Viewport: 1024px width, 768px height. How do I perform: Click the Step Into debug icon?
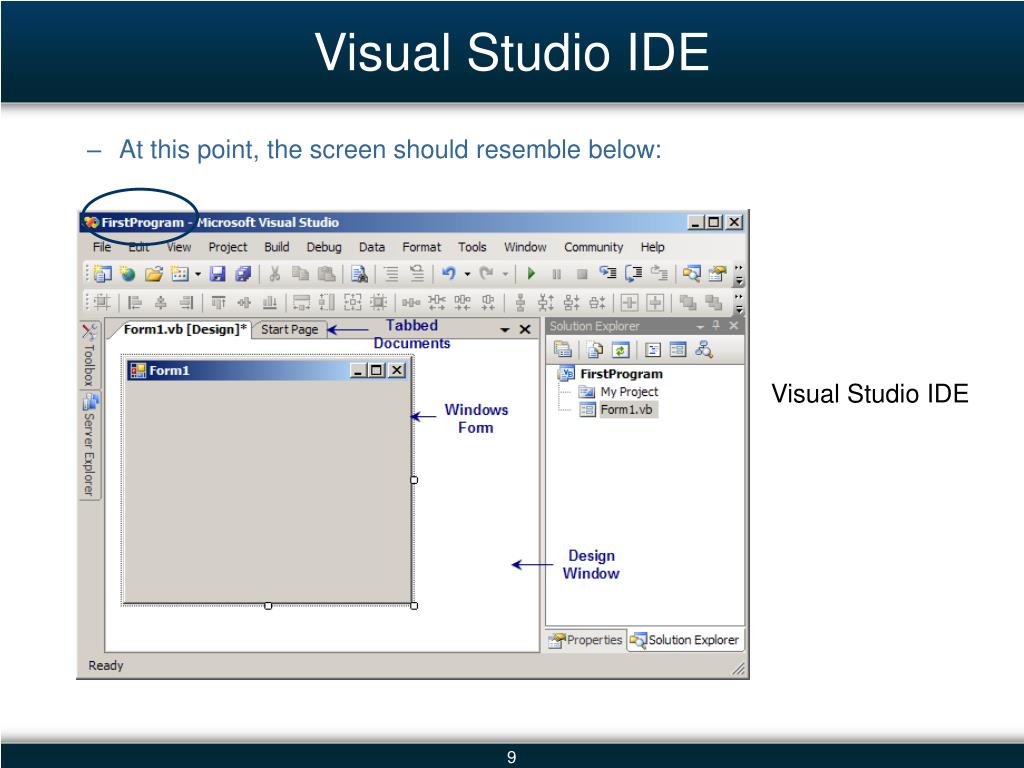pyautogui.click(x=608, y=273)
